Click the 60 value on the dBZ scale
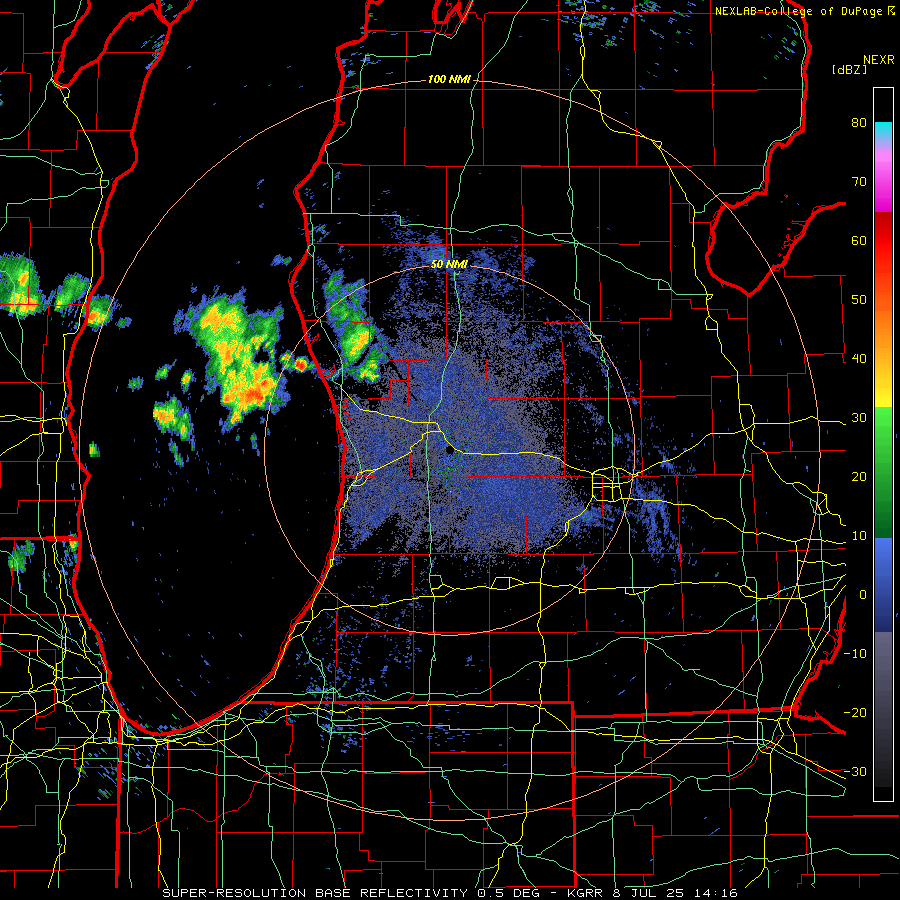 pyautogui.click(x=859, y=240)
